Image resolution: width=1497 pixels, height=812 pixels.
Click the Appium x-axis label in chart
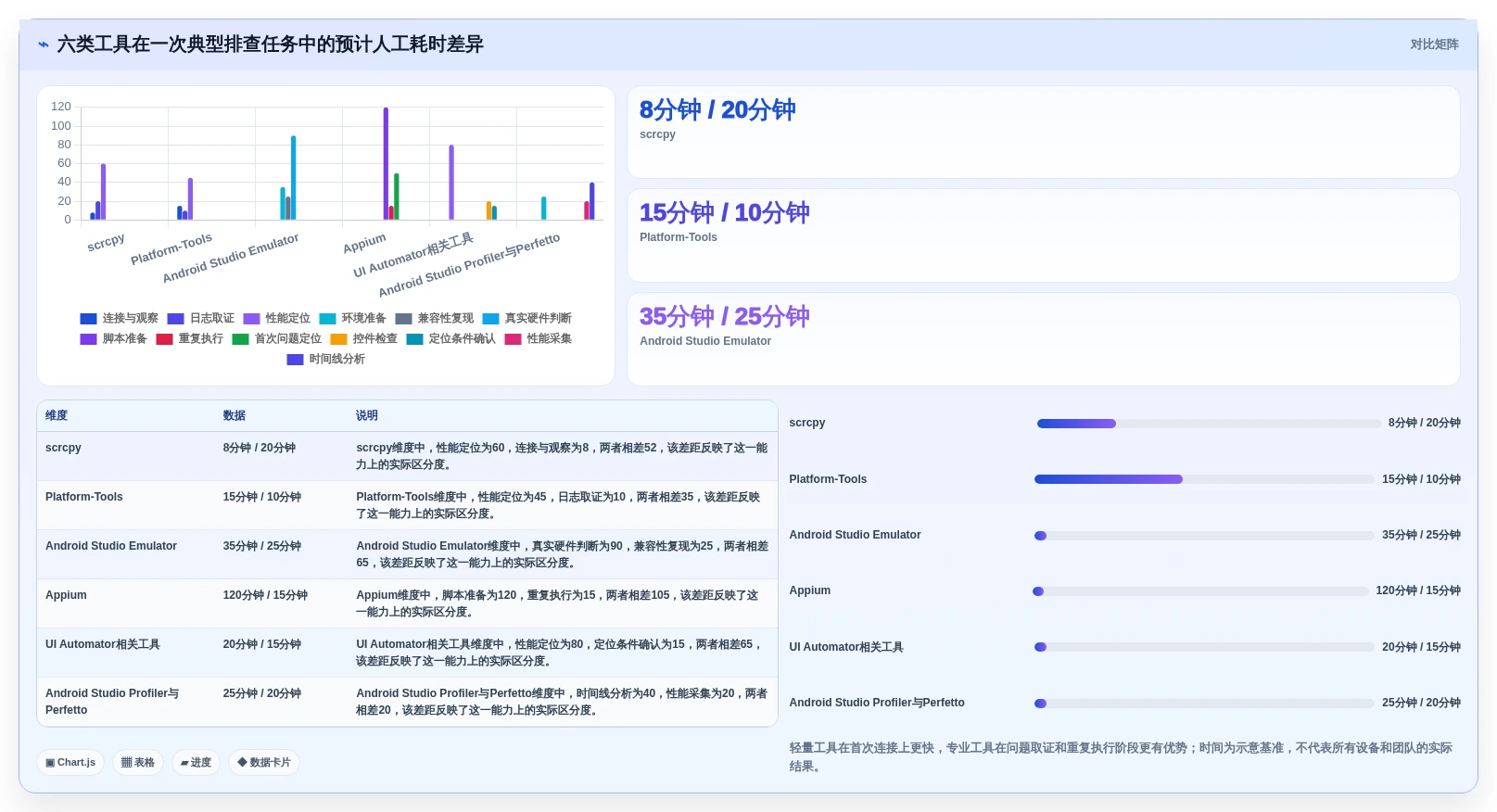click(x=364, y=243)
